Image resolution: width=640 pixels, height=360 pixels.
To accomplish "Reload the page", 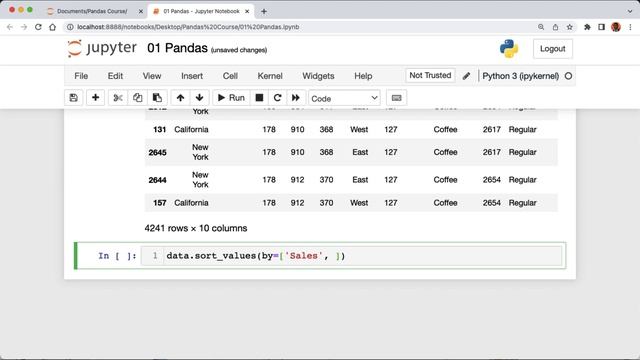I will [38, 27].
